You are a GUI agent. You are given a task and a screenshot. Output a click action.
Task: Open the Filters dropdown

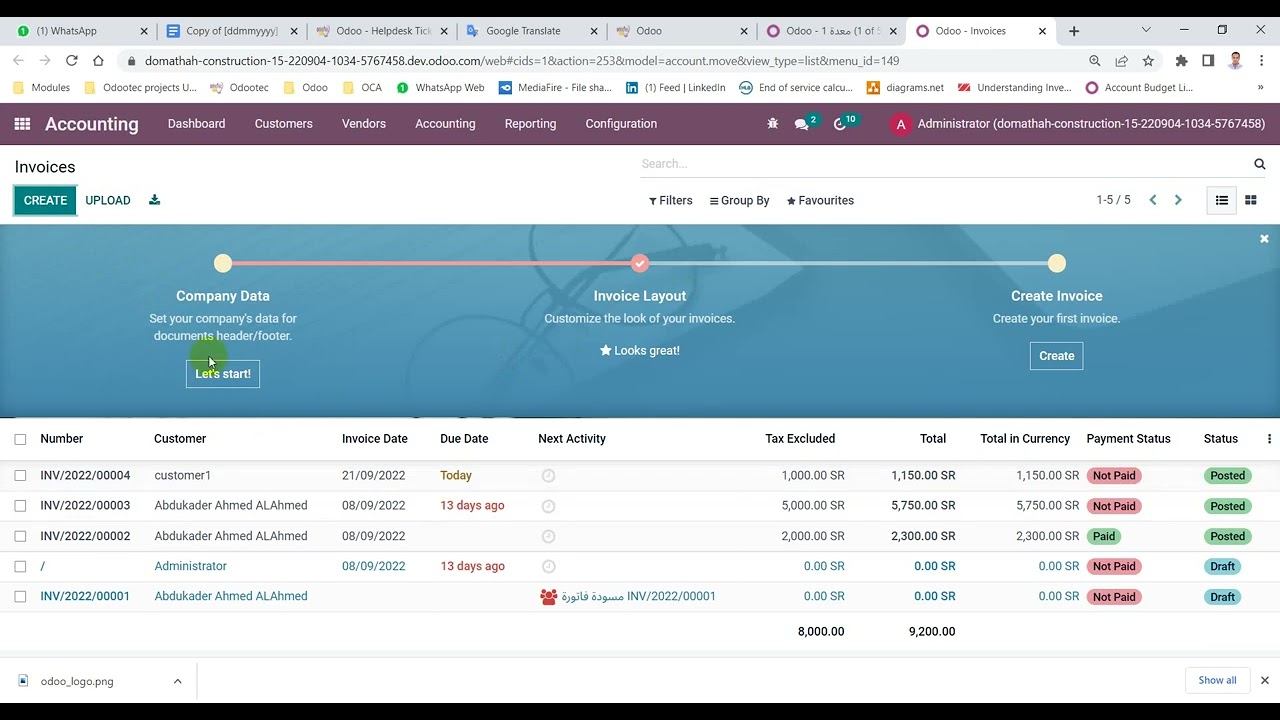tap(670, 200)
